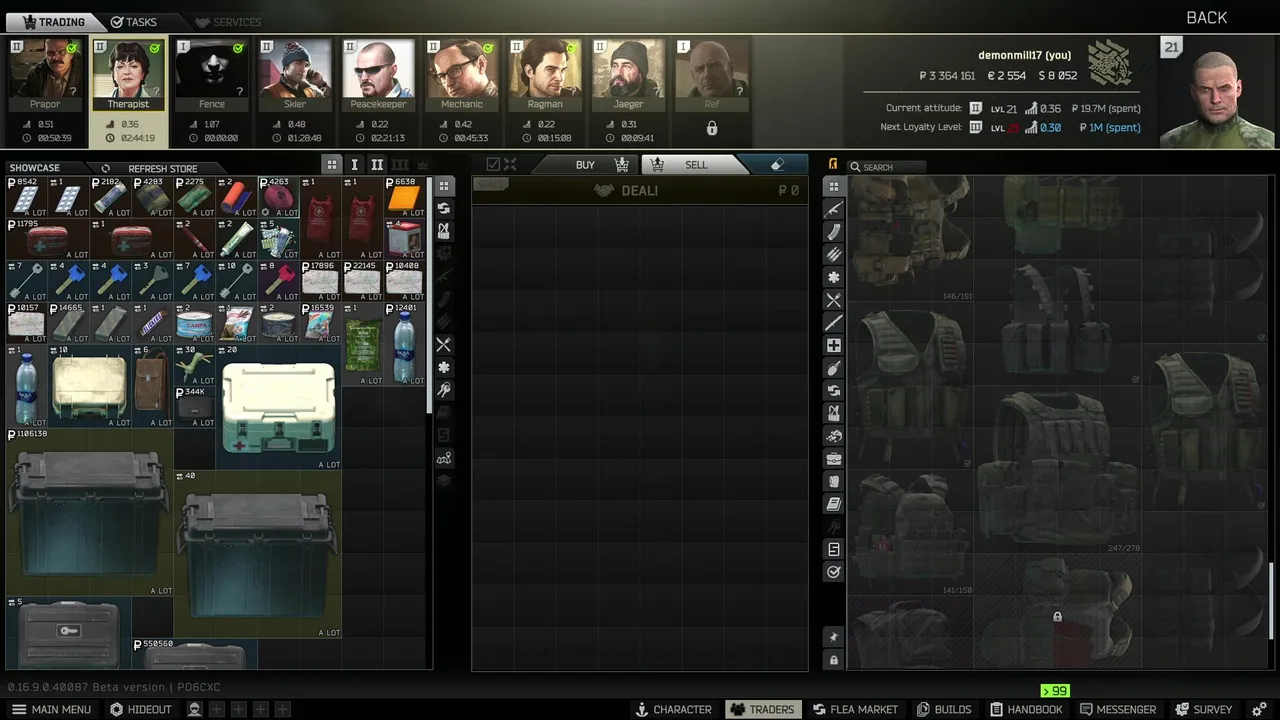Select orange item priced 6638

tap(404, 198)
